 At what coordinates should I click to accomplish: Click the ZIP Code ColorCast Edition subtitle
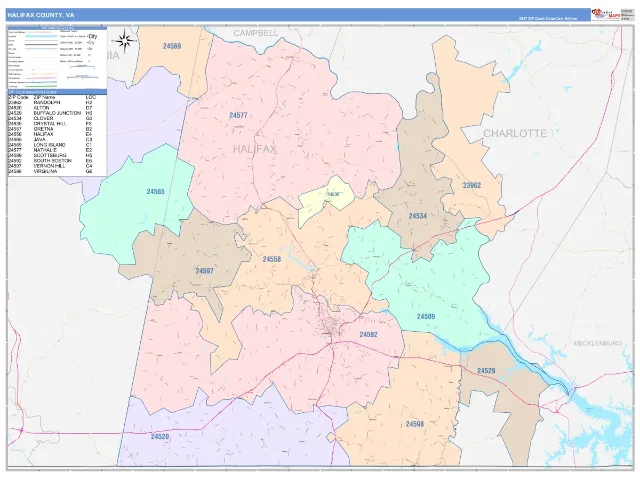click(548, 18)
